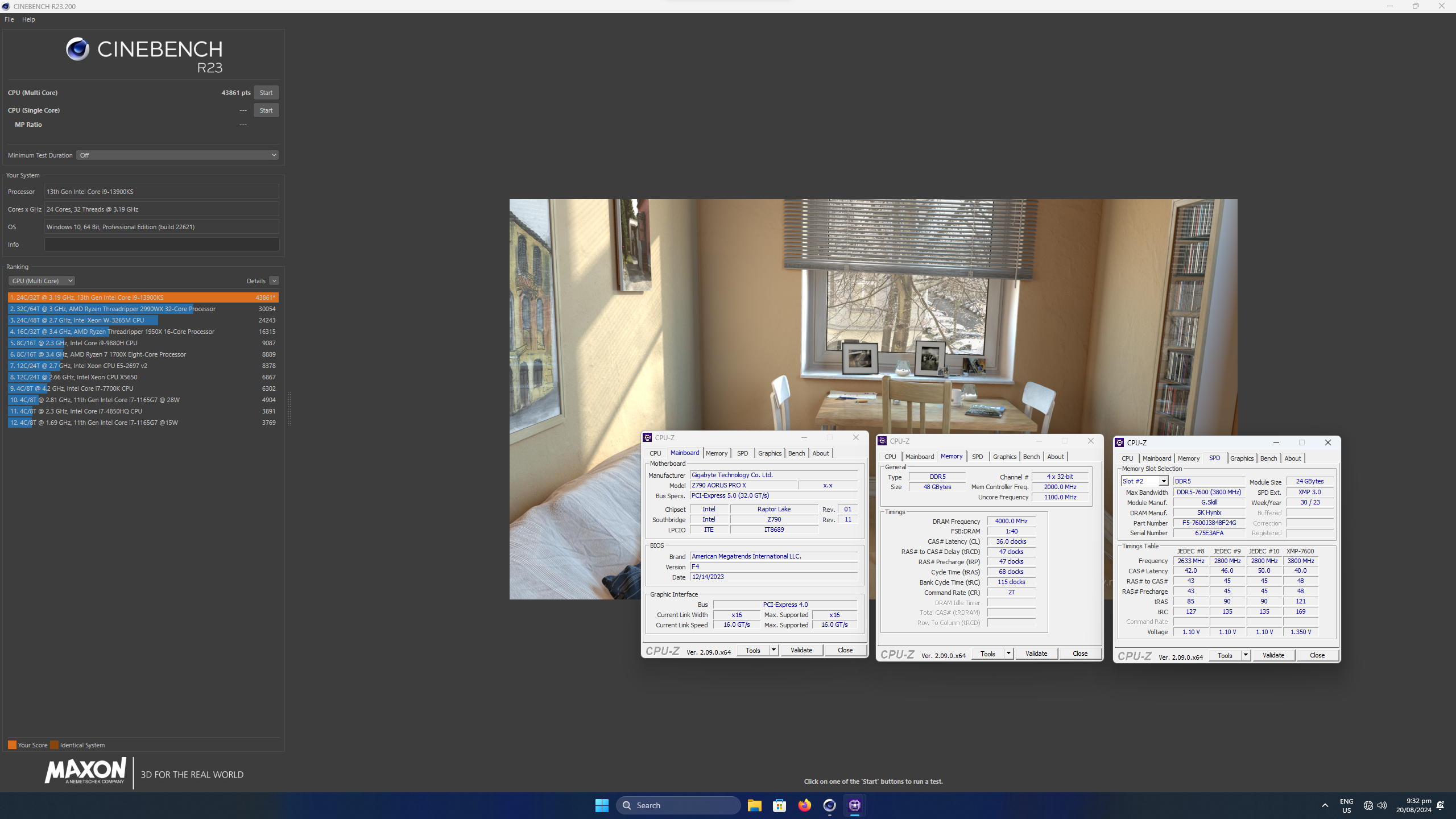Click CPU-Z taskbar icon
Viewport: 1456px width, 819px height.
click(x=855, y=805)
